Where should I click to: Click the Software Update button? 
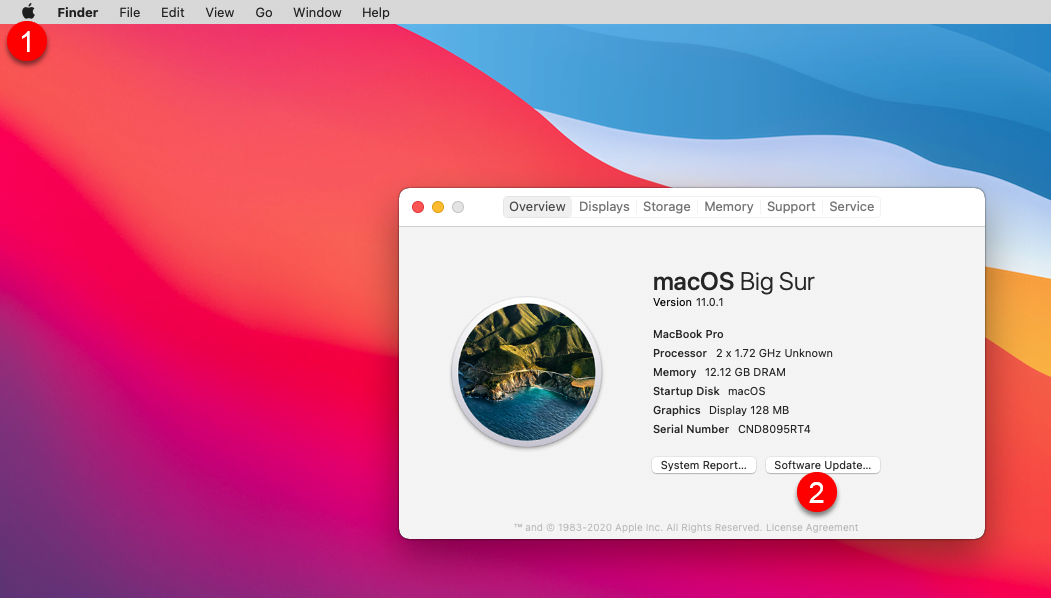point(822,465)
